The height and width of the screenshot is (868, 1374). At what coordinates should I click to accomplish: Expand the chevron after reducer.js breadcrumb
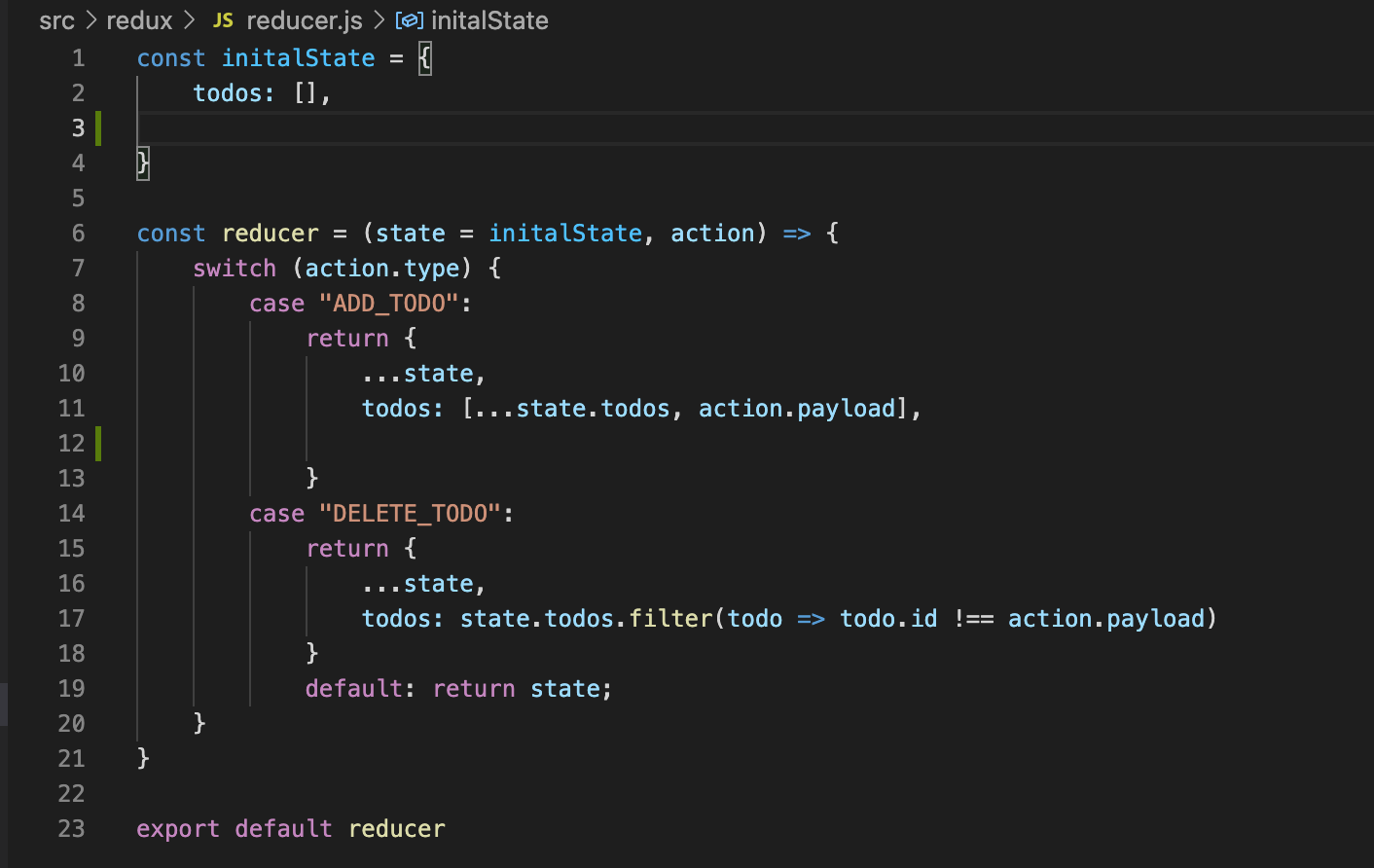(x=380, y=20)
